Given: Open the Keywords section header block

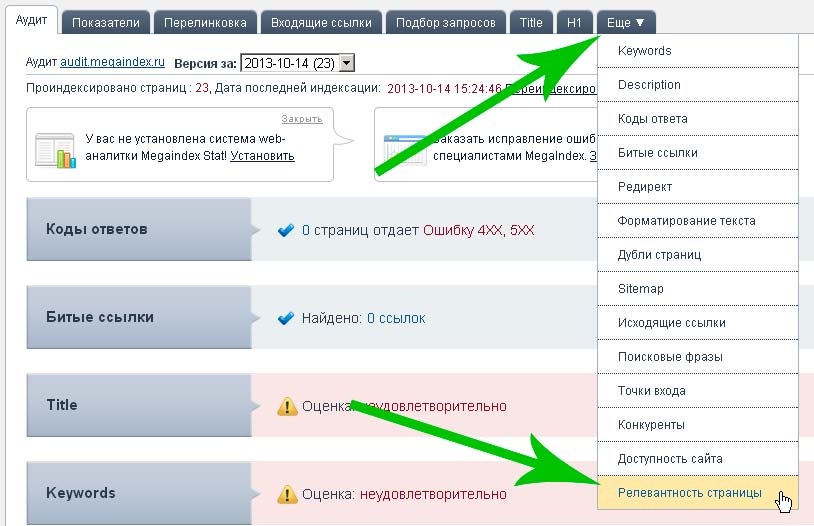Looking at the screenshot, I should (x=139, y=493).
